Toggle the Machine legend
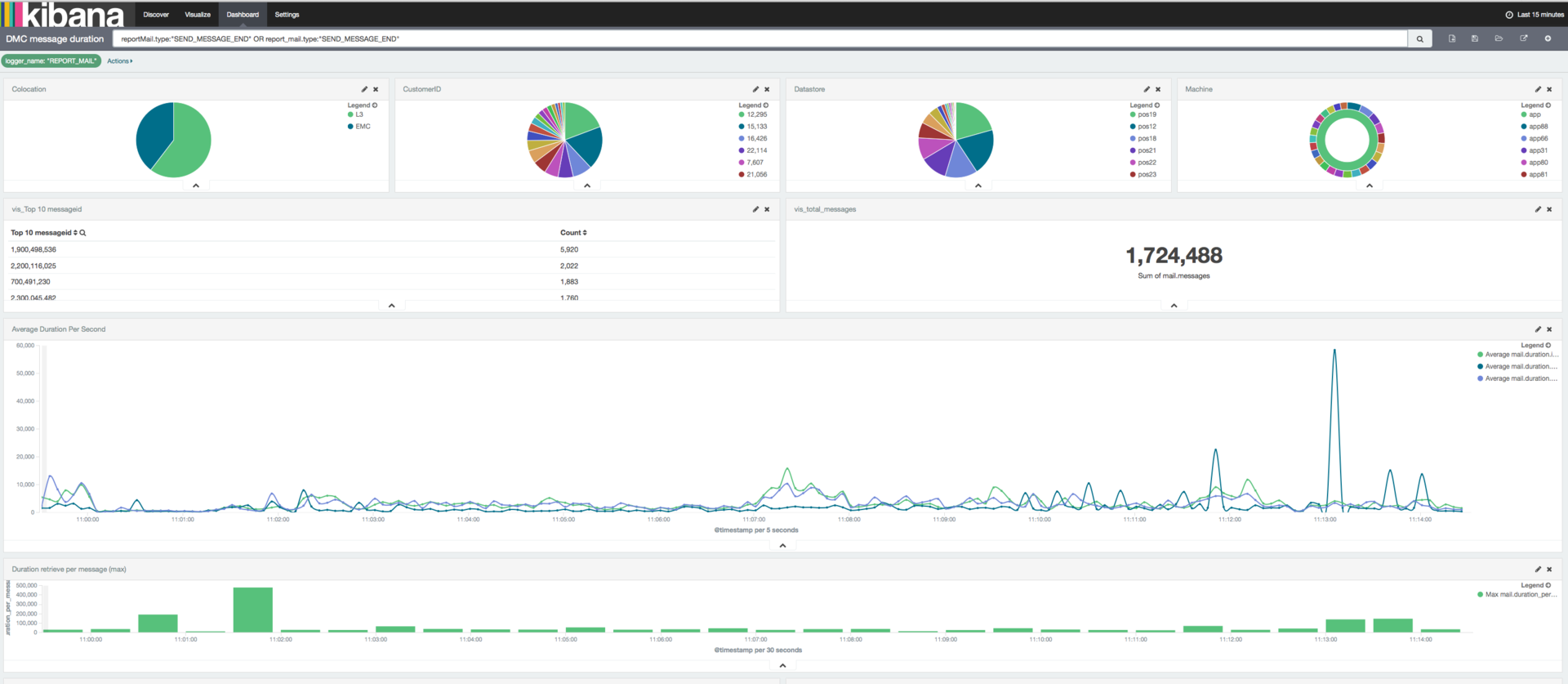This screenshot has height=684, width=1568. tap(1535, 105)
